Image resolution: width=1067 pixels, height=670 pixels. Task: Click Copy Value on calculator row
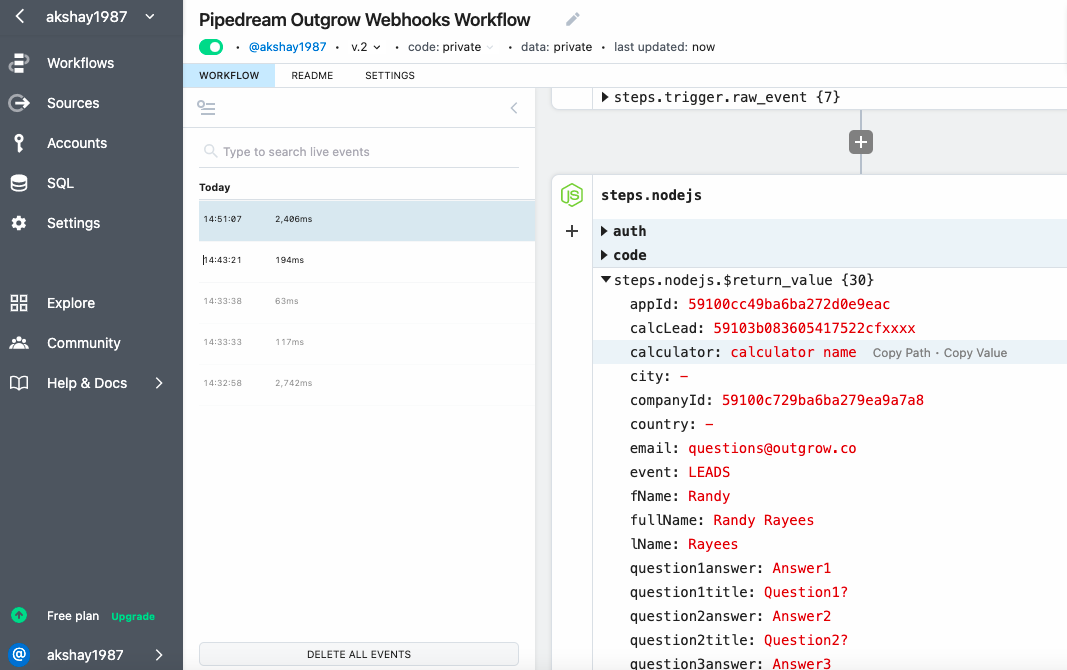pos(975,353)
